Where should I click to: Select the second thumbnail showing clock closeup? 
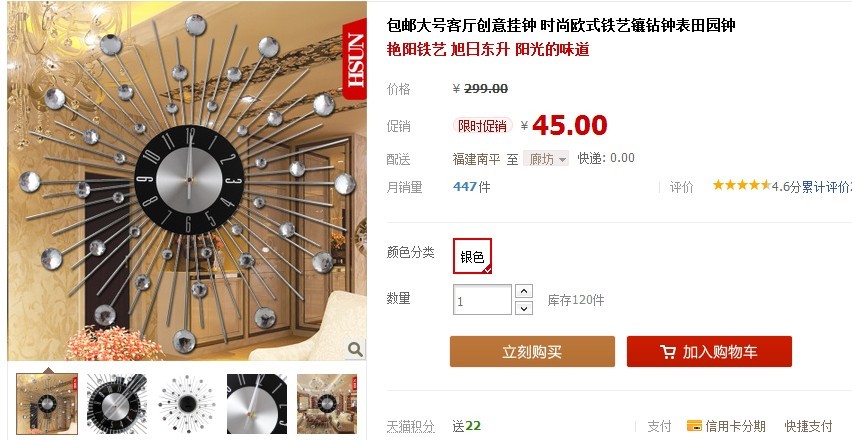click(x=117, y=404)
